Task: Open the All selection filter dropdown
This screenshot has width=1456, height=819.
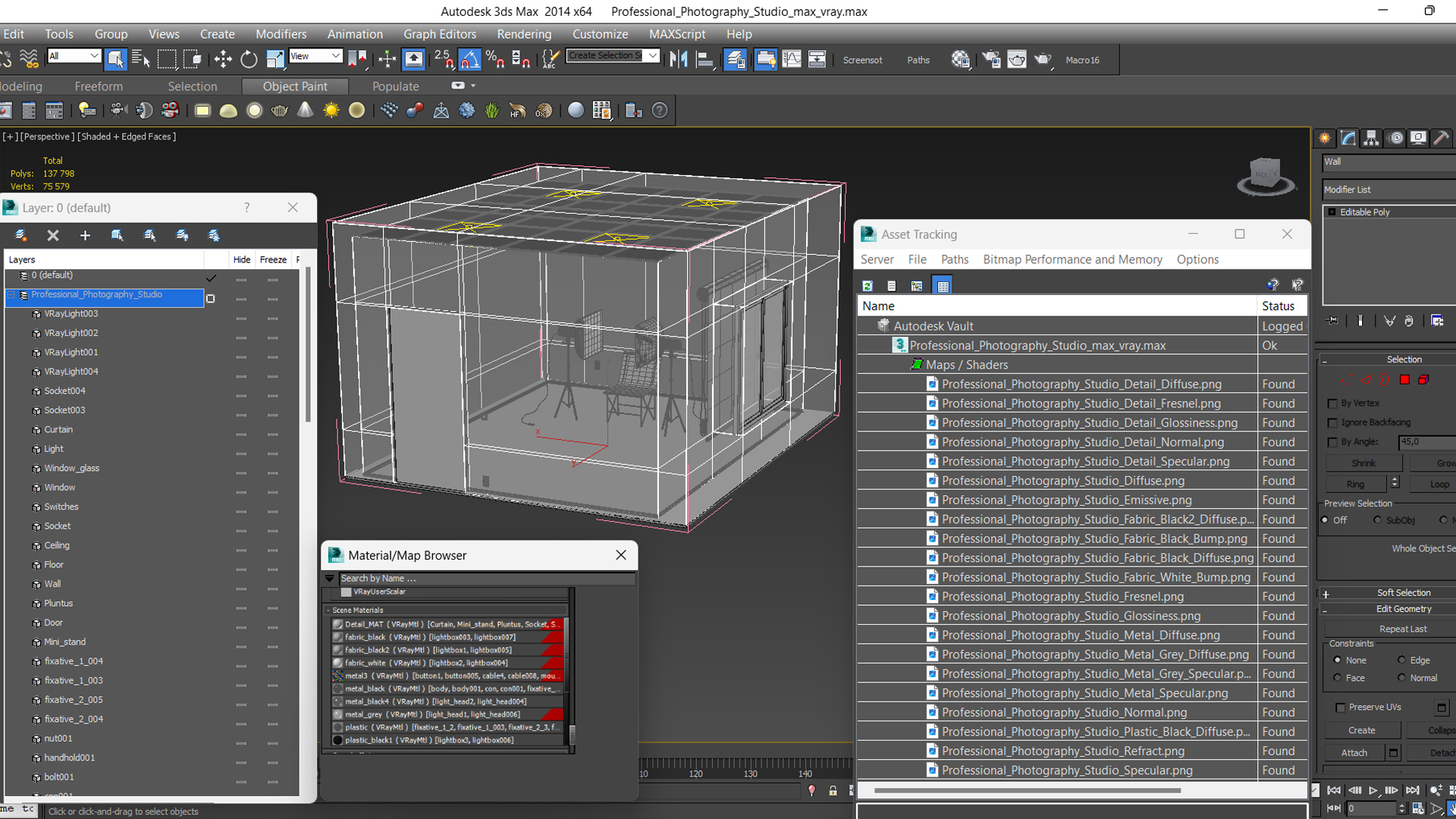Action: [74, 56]
